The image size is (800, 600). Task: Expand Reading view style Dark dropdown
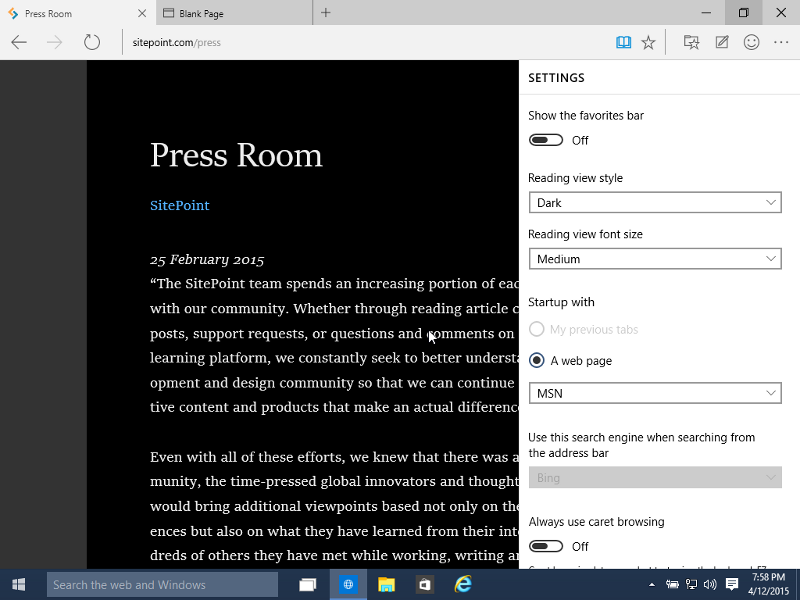(x=654, y=202)
